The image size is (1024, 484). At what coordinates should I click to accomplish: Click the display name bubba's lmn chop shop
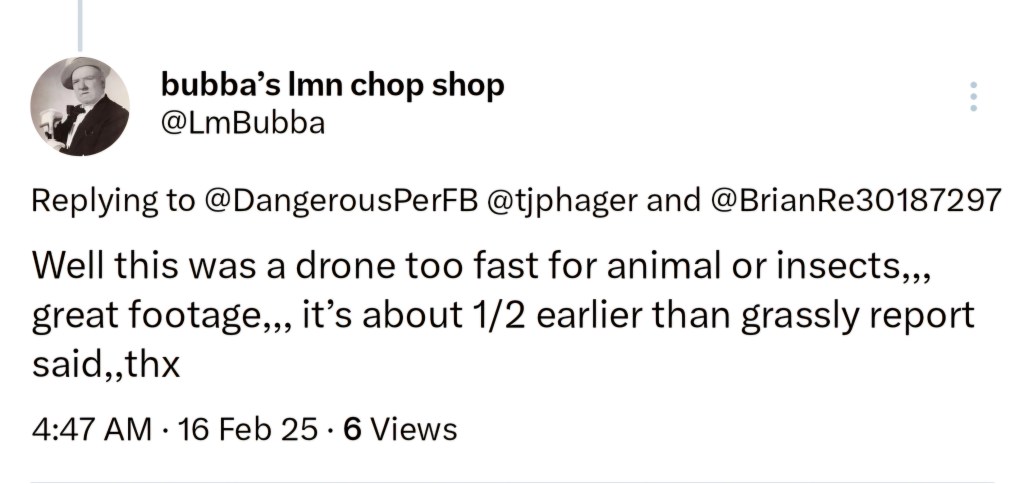pyautogui.click(x=332, y=86)
